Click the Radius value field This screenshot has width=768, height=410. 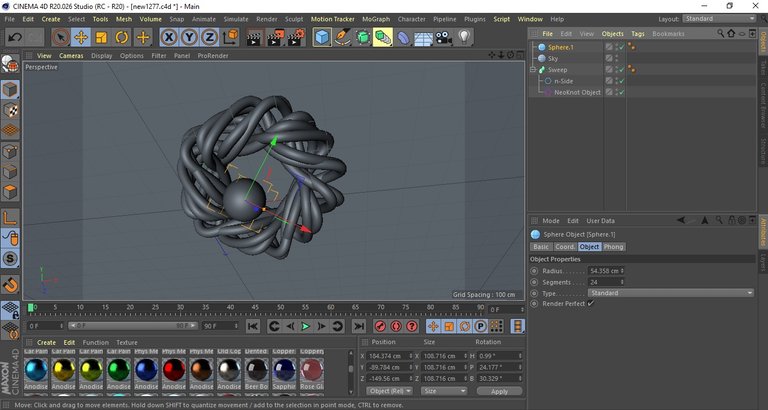click(606, 271)
